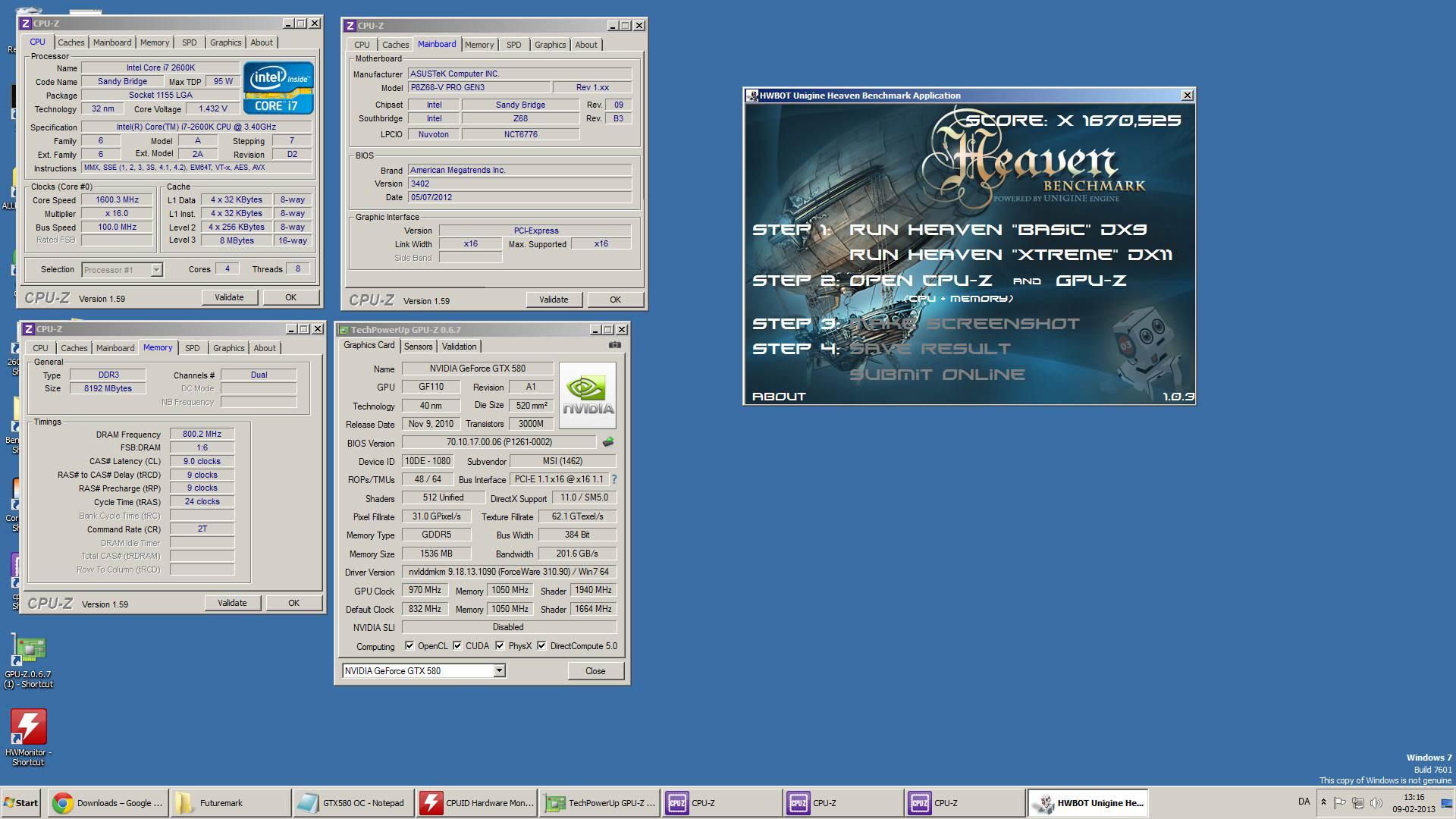Open SPD tab in Mainboard CPU-Z window

514,45
